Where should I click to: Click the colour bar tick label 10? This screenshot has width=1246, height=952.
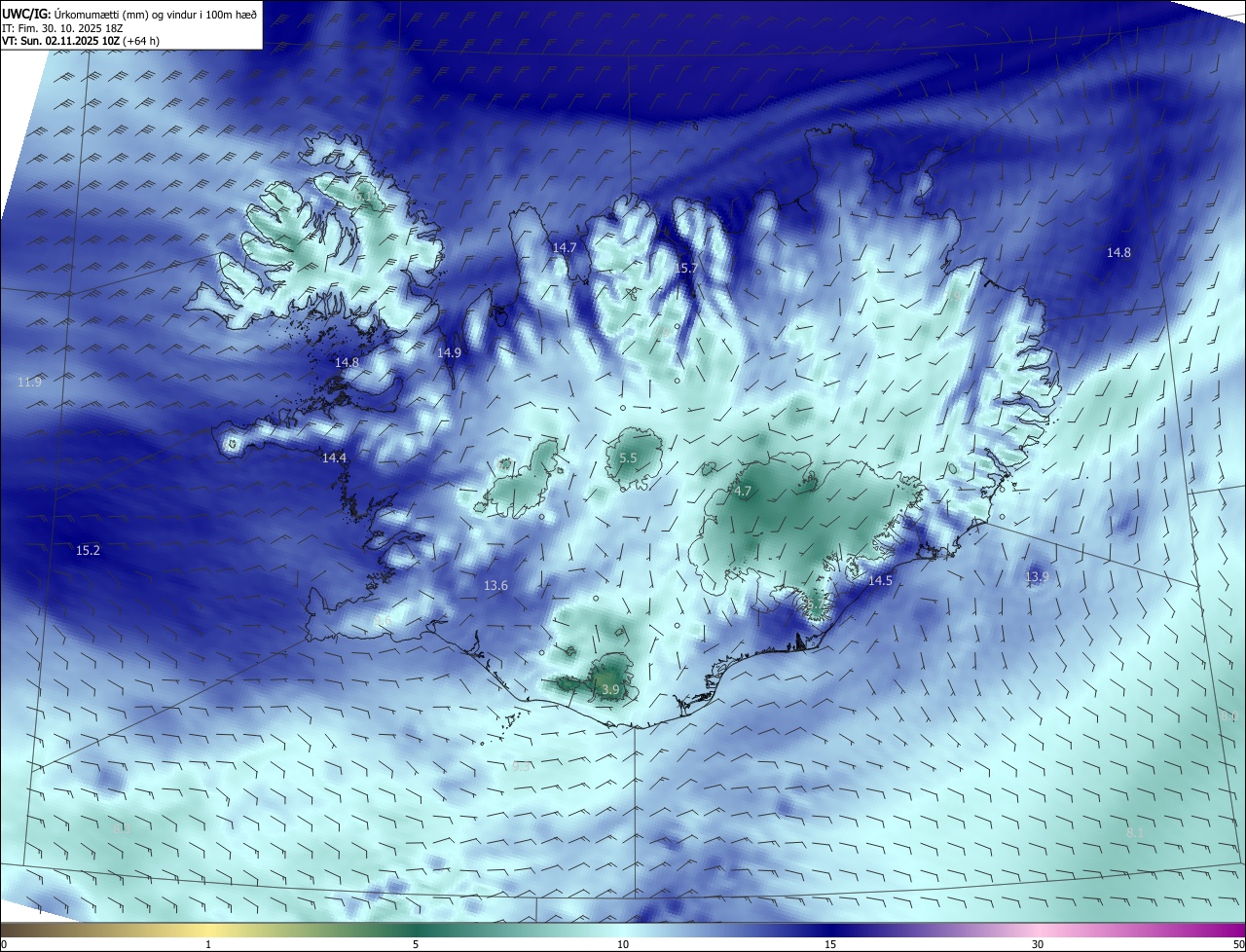point(623,944)
